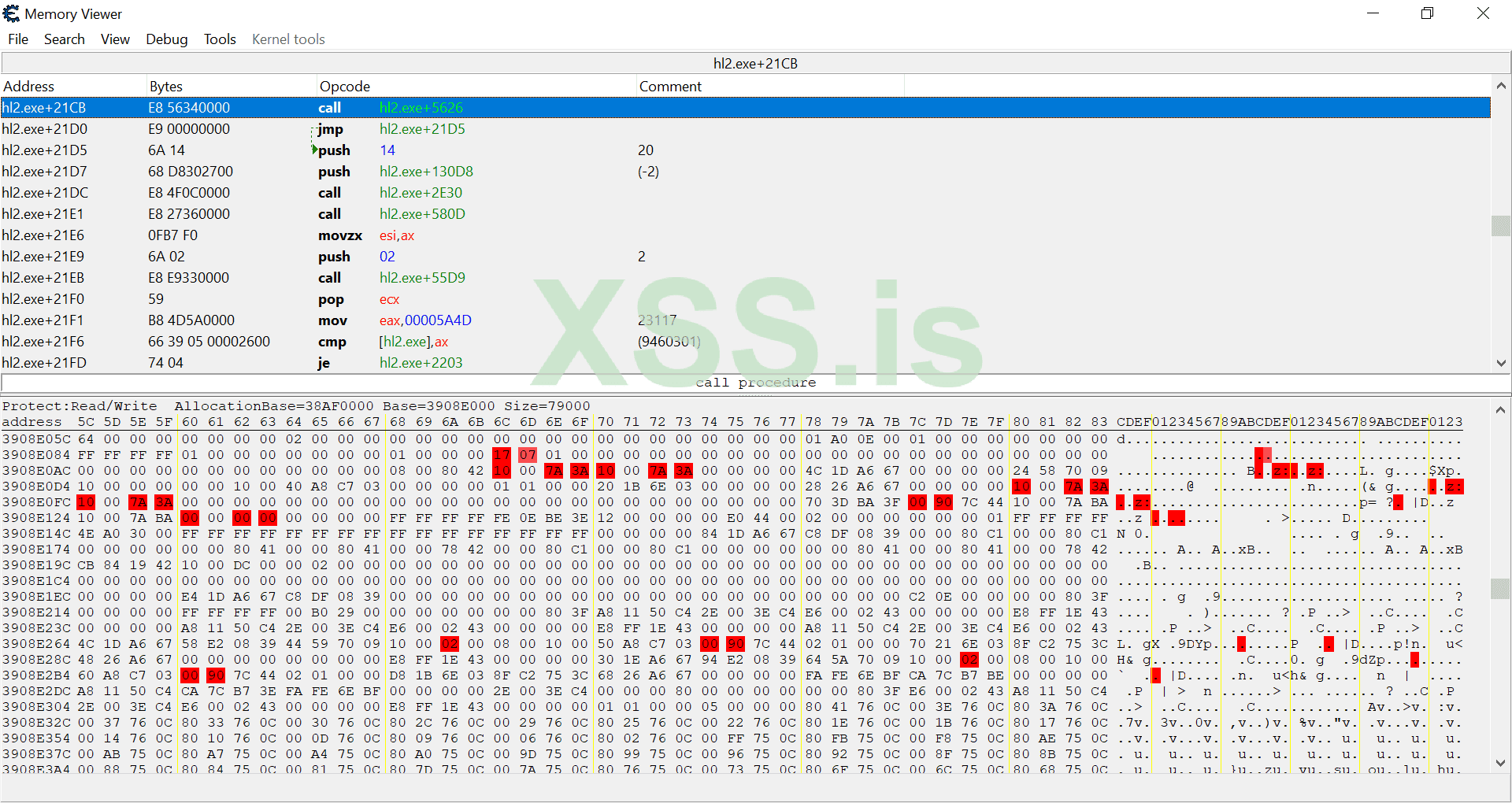Click the hex view scroll-down arrow
Screen dimensions: 1512x803
tap(1501, 762)
